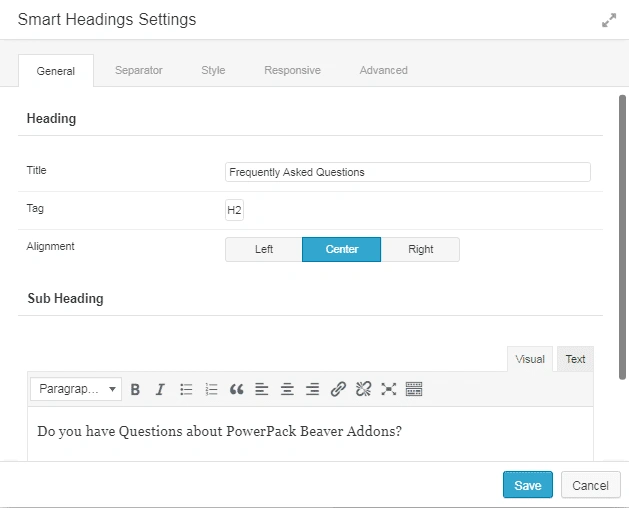Click the Title field with Frequently Asked Questions
The height and width of the screenshot is (508, 629).
(408, 172)
